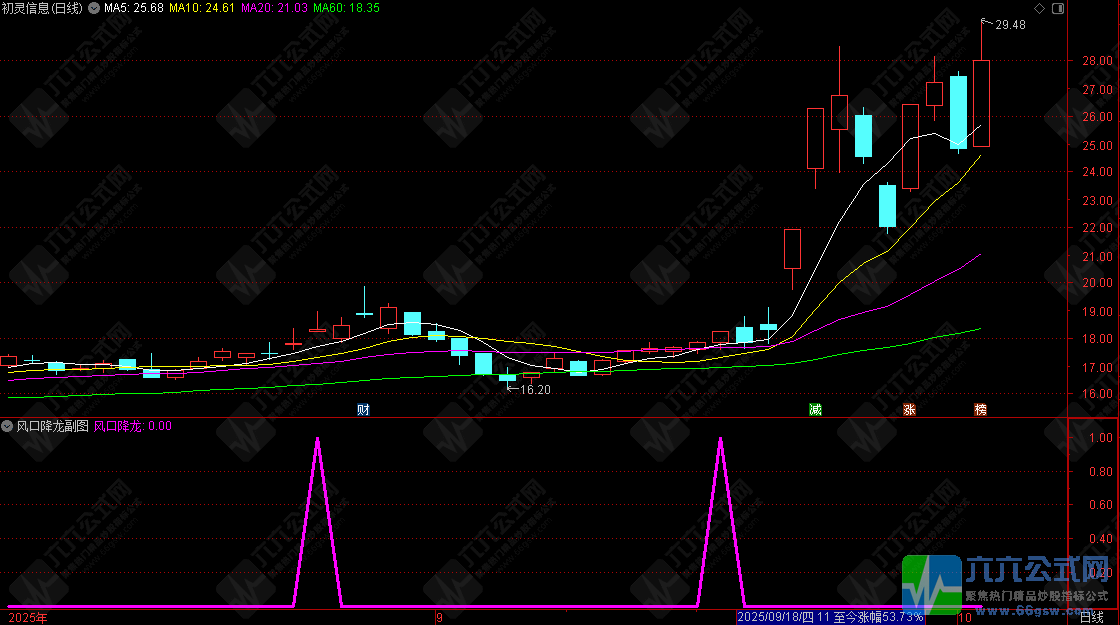Click the 榜 leaderboard marker
1120x625 pixels.
pyautogui.click(x=981, y=410)
